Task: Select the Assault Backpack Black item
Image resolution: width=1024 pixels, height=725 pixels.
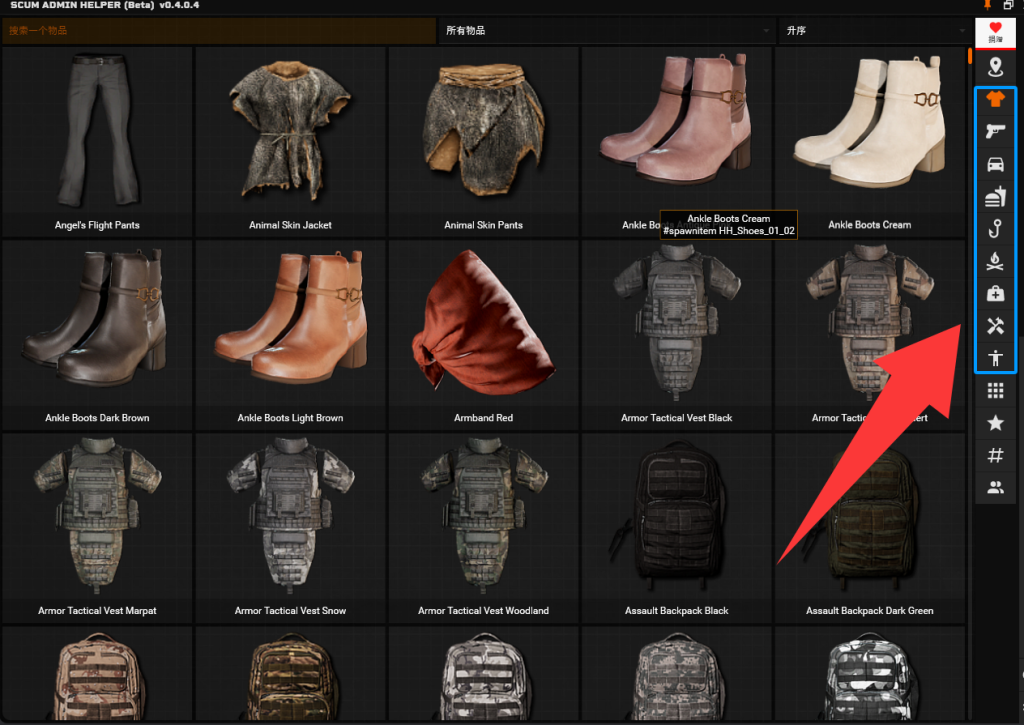Action: point(677,528)
